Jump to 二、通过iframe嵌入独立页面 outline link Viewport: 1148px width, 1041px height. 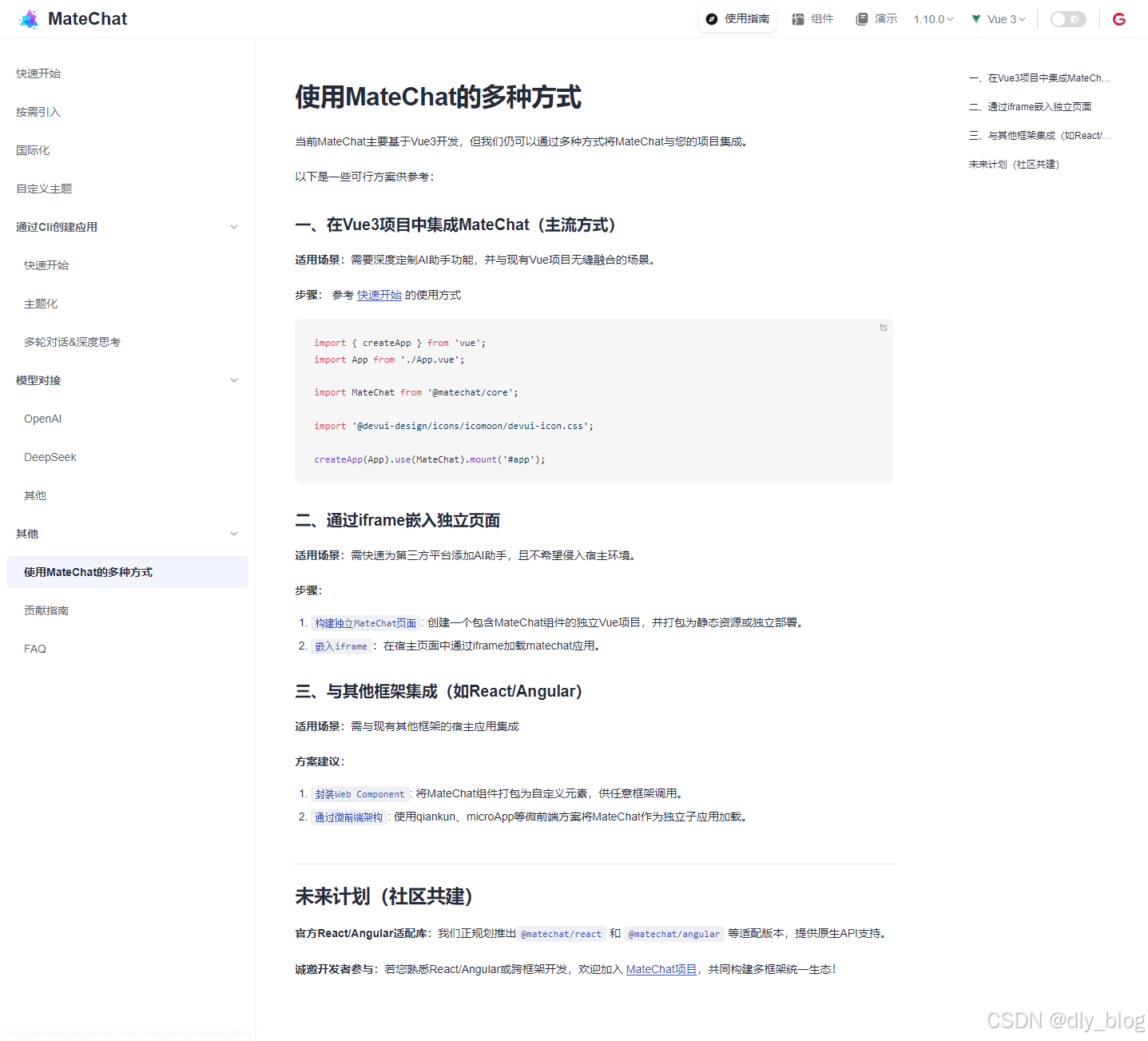[1030, 107]
